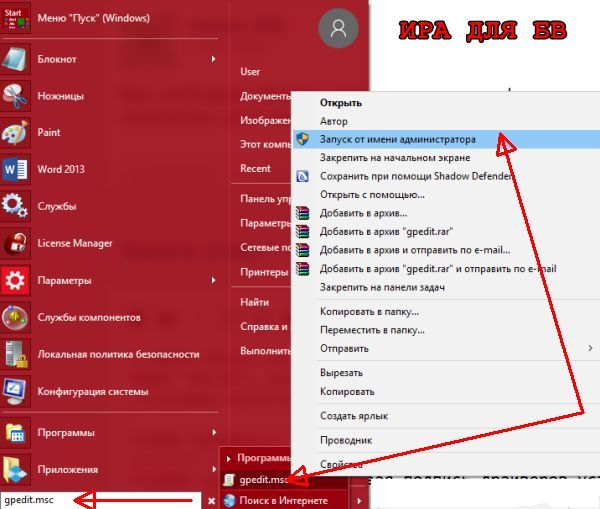Click the gpedit.msc search box
The width and height of the screenshot is (600, 509).
coord(101,500)
